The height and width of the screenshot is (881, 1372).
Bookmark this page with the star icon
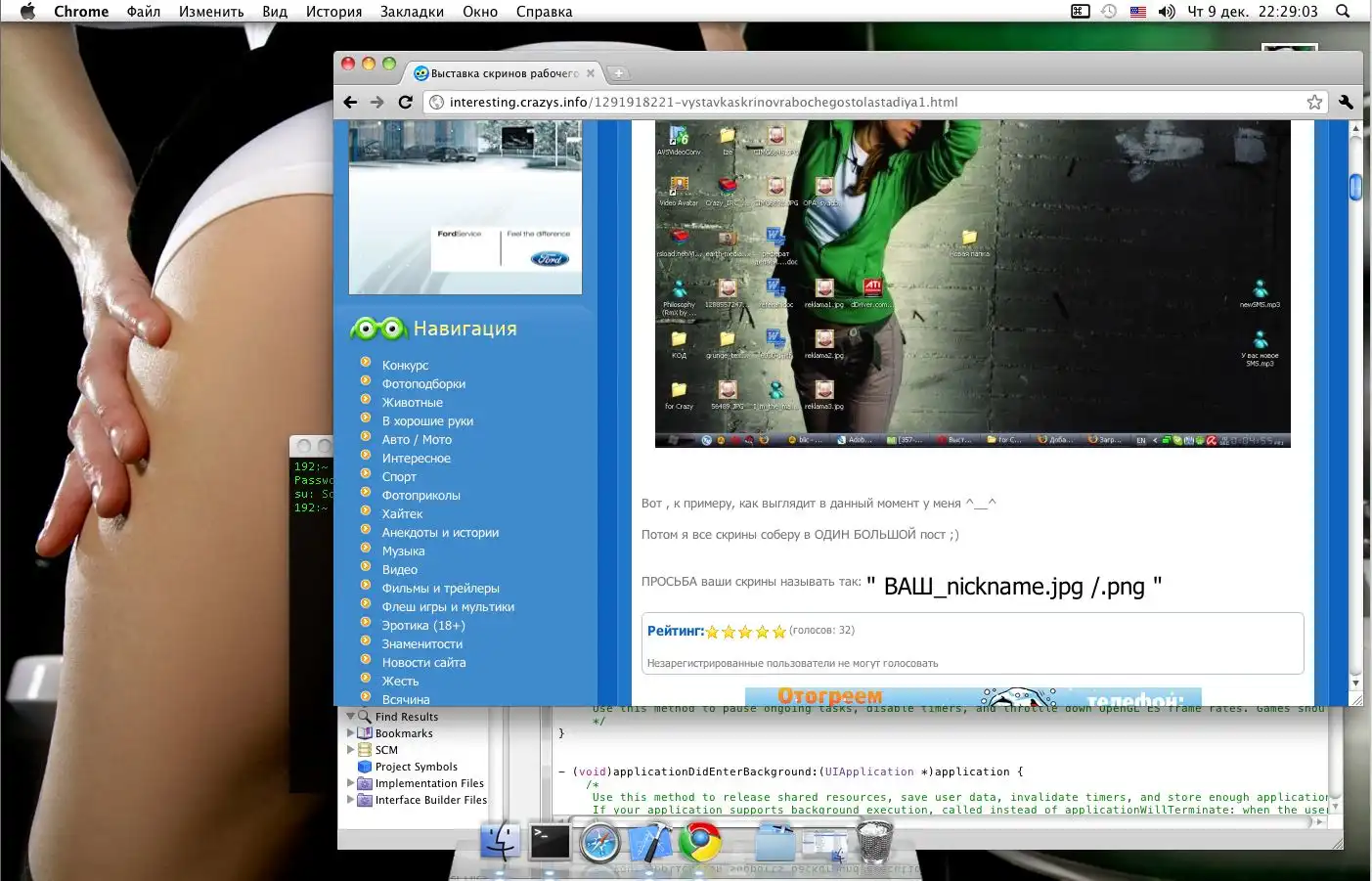point(1314,102)
